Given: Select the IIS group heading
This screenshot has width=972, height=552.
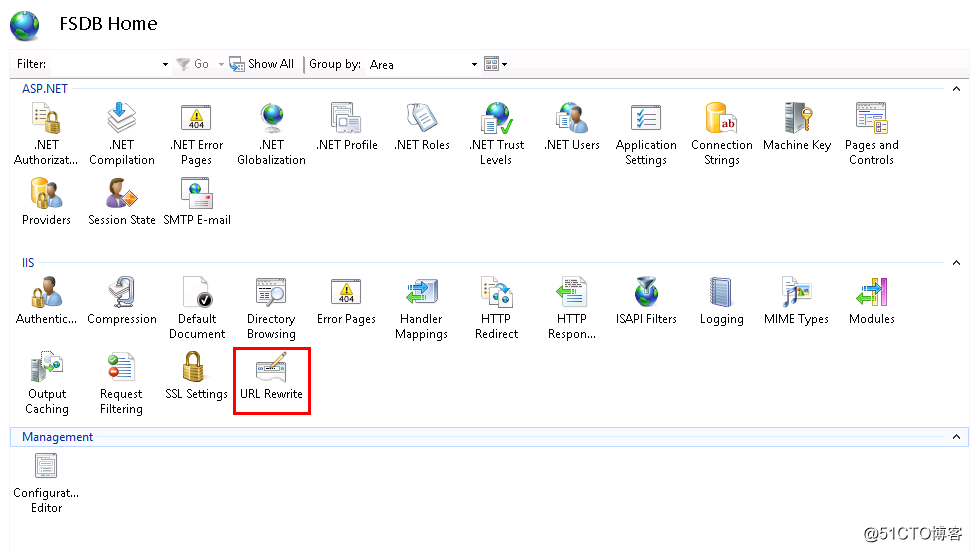Looking at the screenshot, I should pyautogui.click(x=28, y=263).
